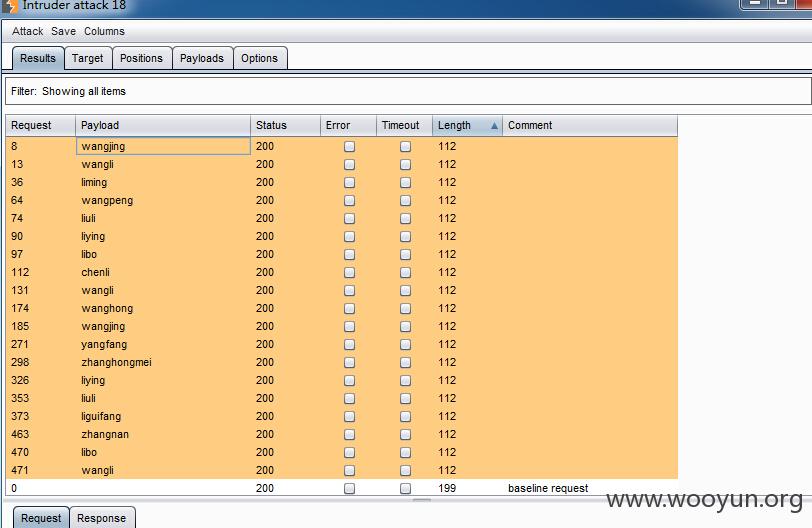812x528 pixels.
Task: Toggle Error checkbox for request 174
Action: pos(350,309)
